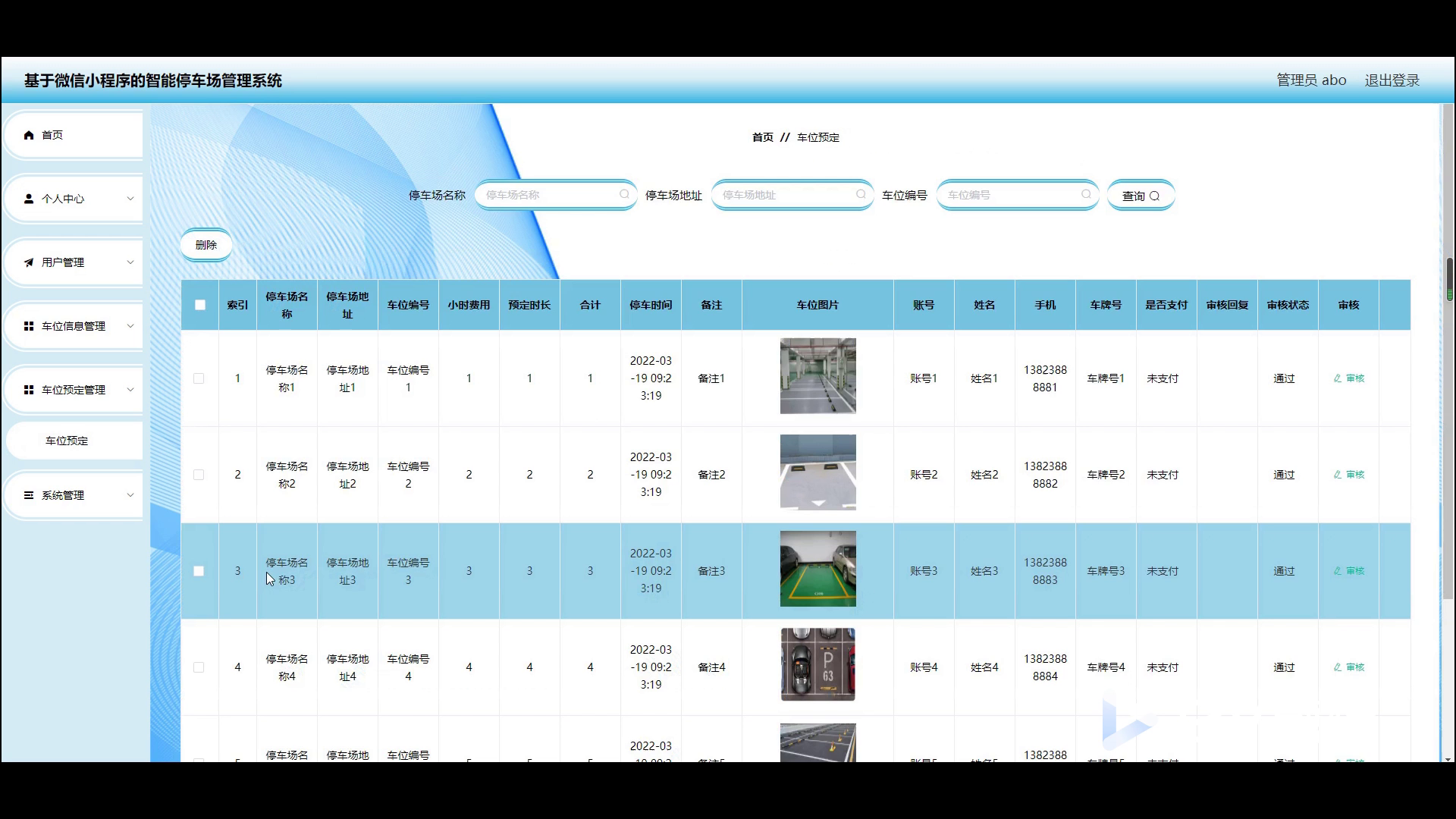Click the search icon in 停车场名称 field
Screen dimensions: 1456x819
pos(624,195)
